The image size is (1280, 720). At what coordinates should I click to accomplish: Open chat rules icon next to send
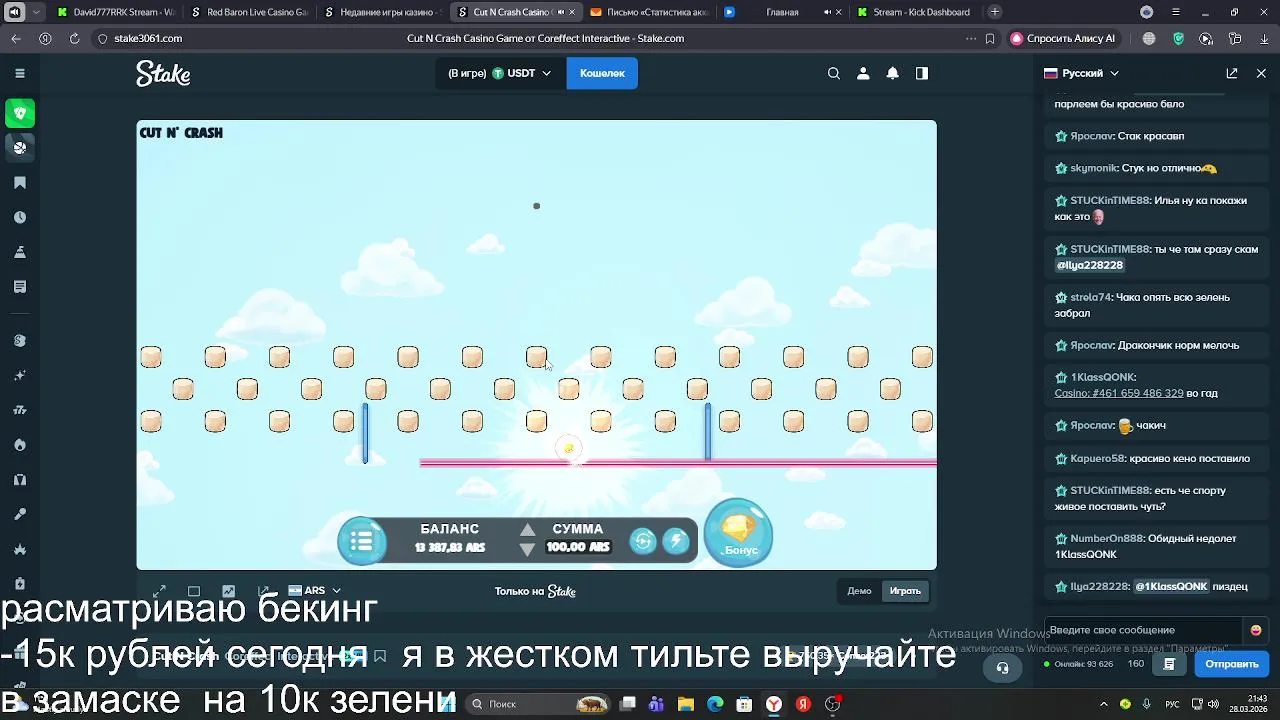coord(1169,664)
